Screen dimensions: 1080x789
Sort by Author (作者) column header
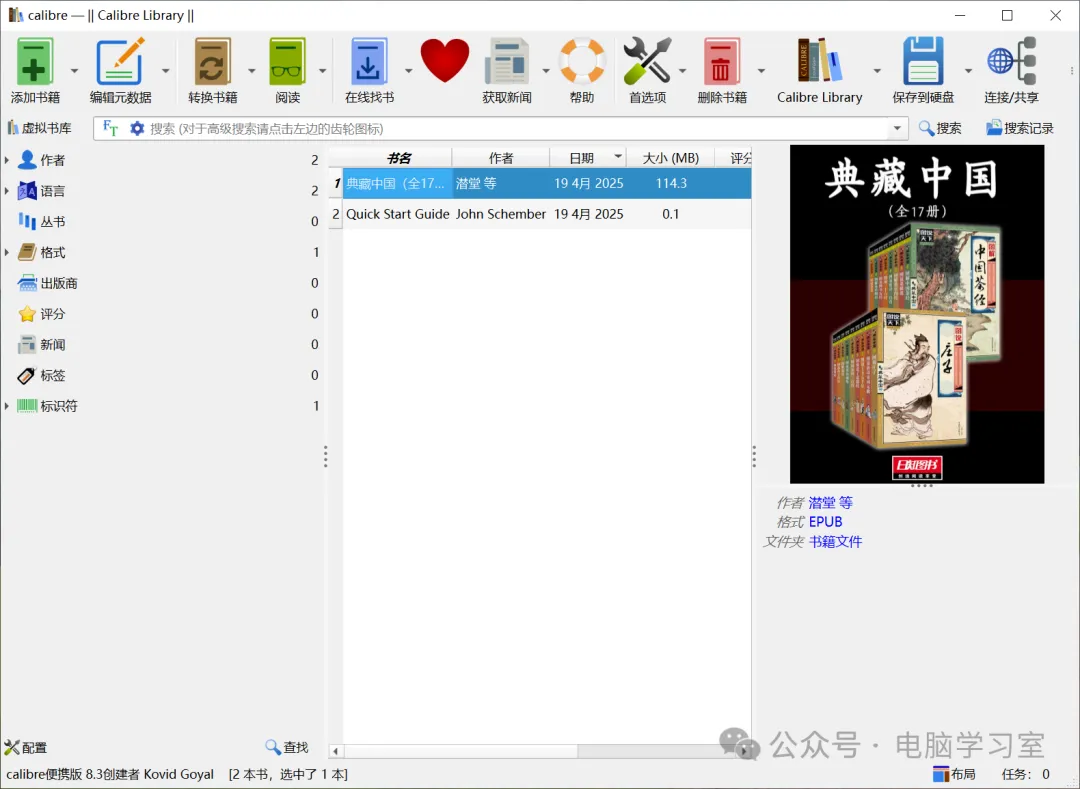[501, 158]
